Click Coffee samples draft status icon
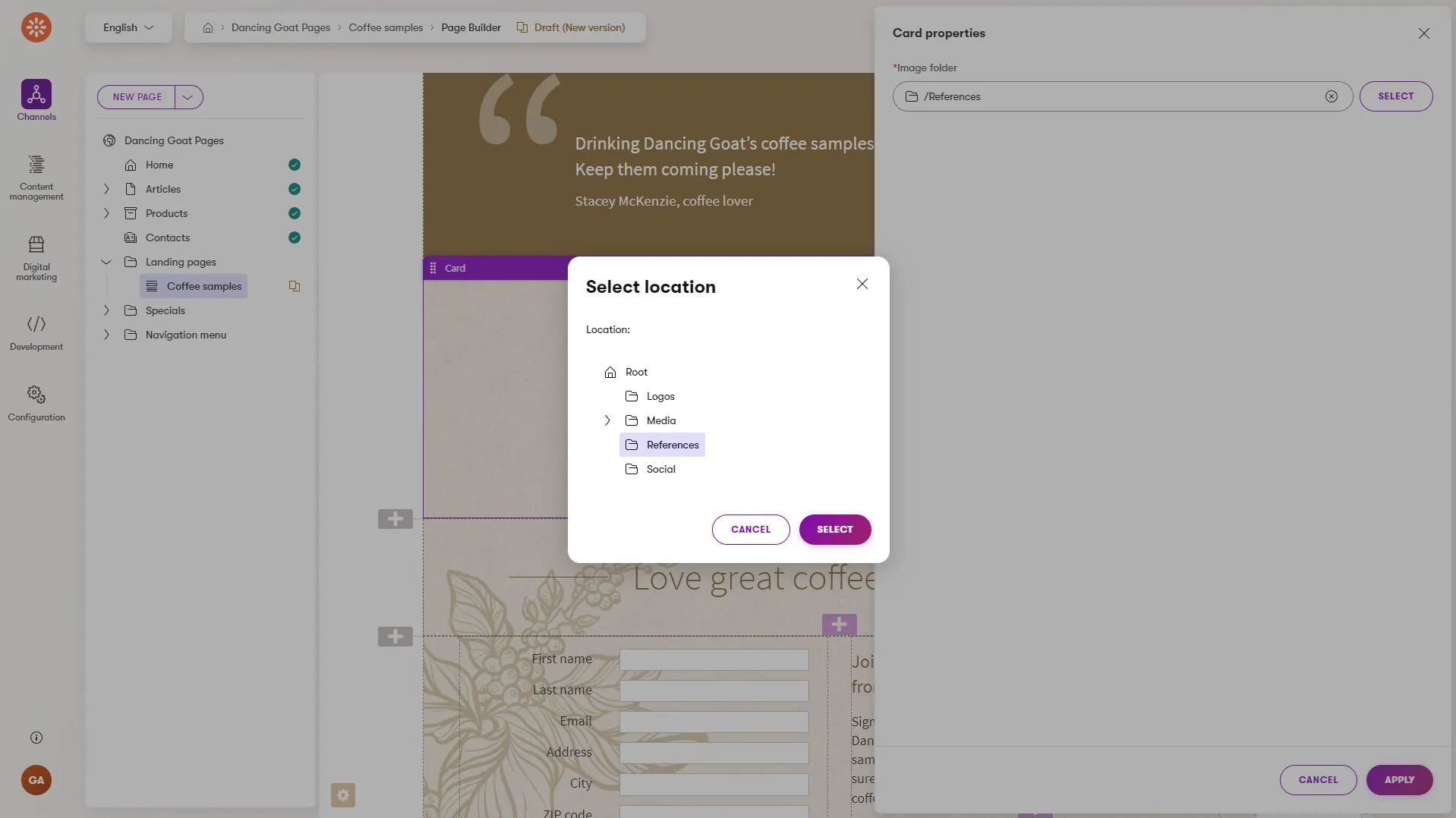This screenshot has height=818, width=1456. [295, 286]
